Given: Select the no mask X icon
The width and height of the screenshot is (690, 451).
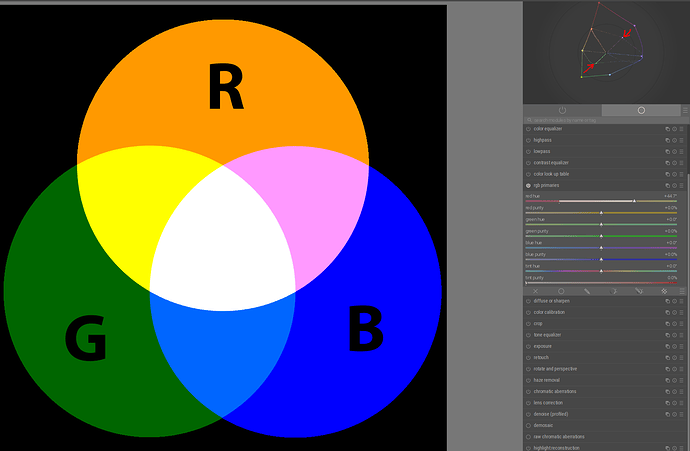Looking at the screenshot, I should coord(536,291).
